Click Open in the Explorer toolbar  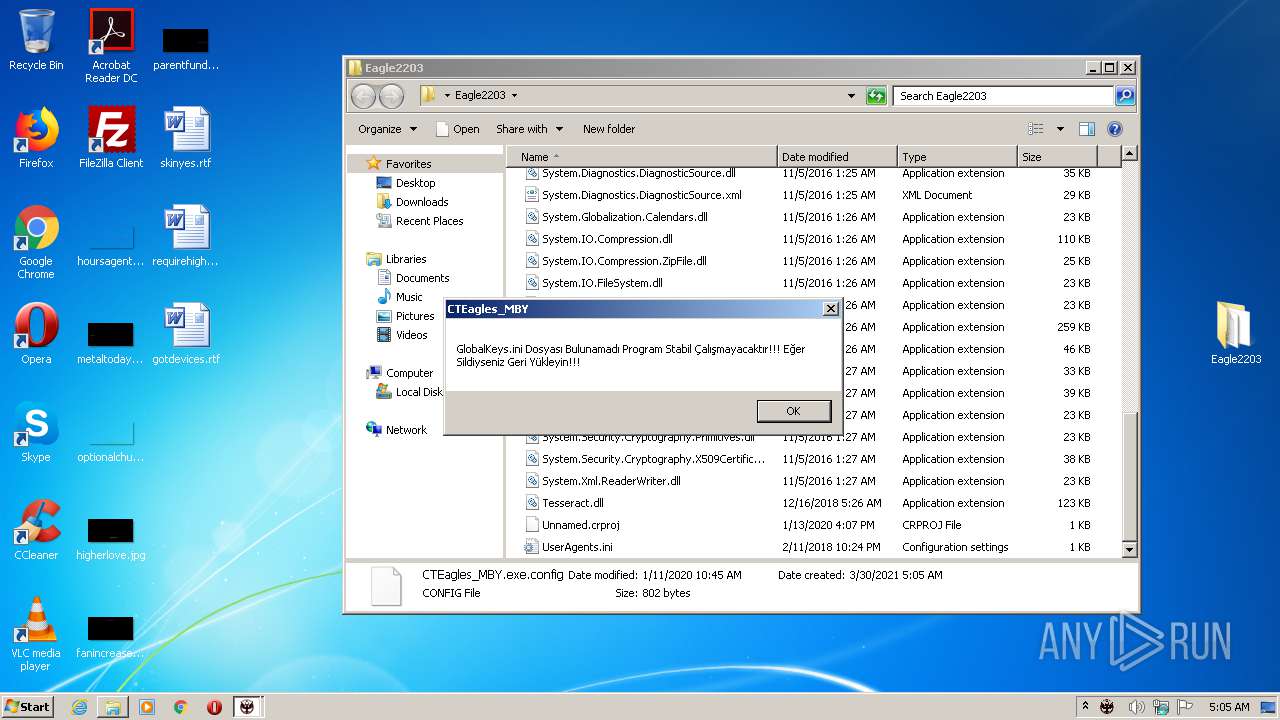tap(458, 129)
